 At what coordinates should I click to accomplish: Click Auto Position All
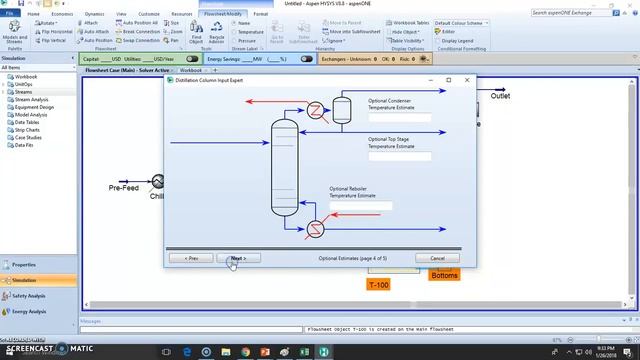(x=137, y=23)
